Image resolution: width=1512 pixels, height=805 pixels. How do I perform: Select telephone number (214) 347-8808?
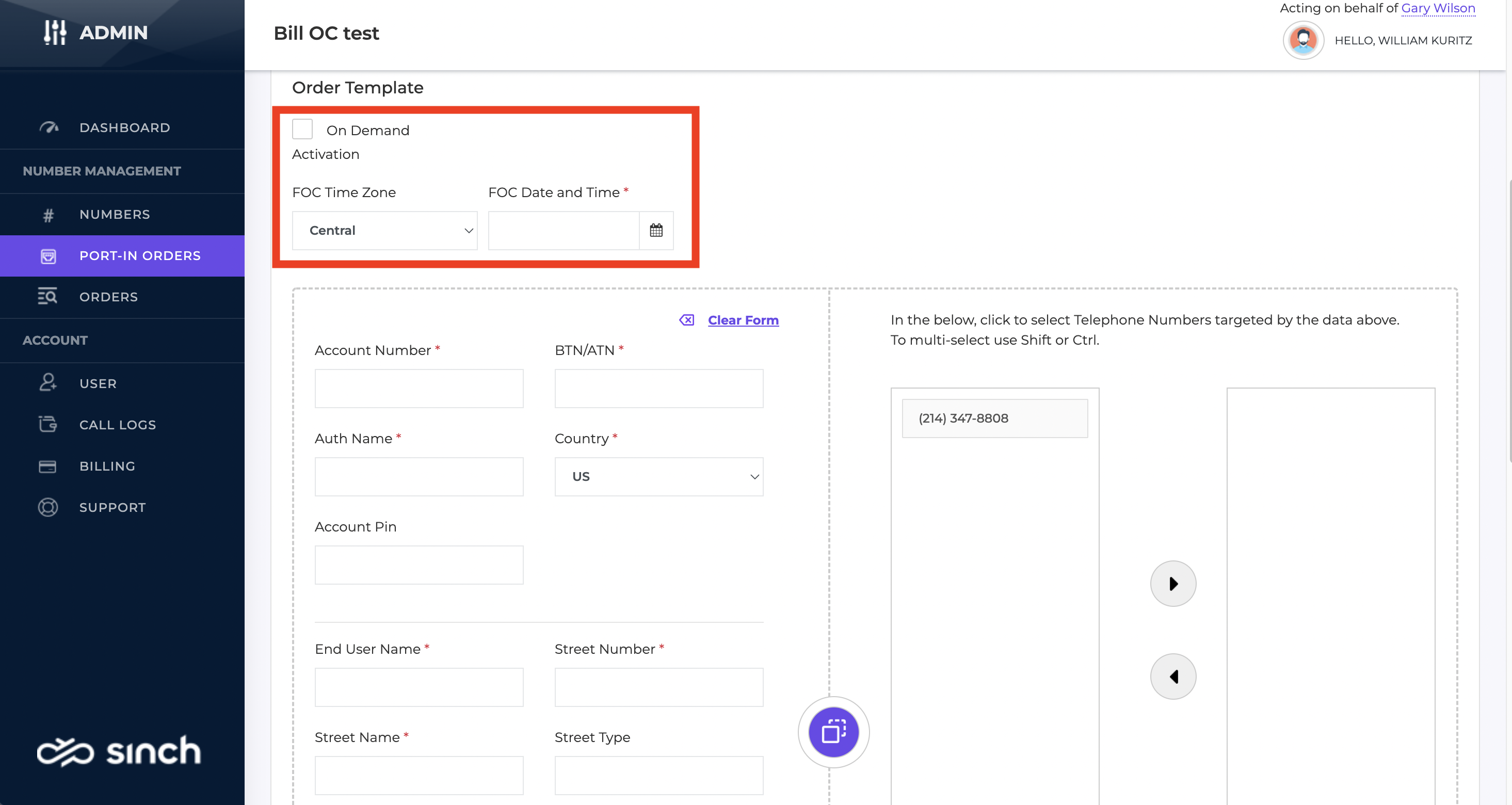(x=994, y=418)
